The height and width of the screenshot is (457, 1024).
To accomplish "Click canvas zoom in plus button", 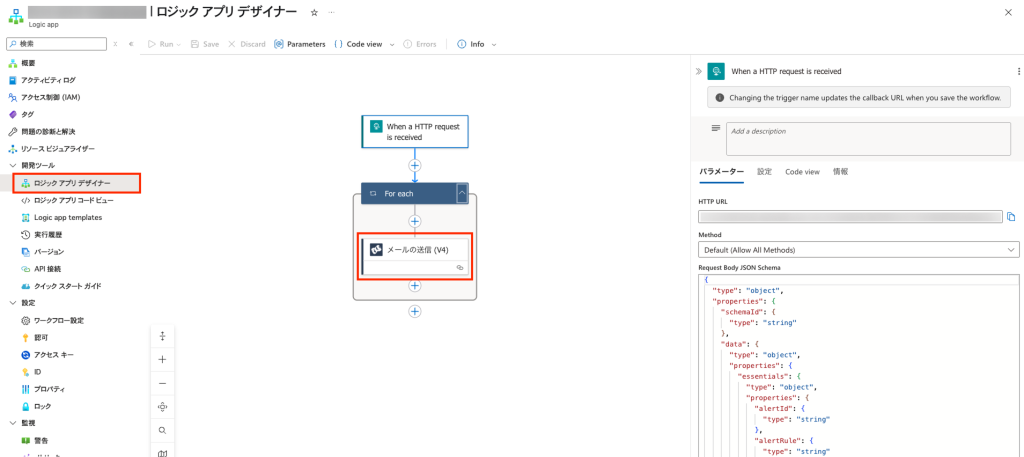I will (163, 359).
